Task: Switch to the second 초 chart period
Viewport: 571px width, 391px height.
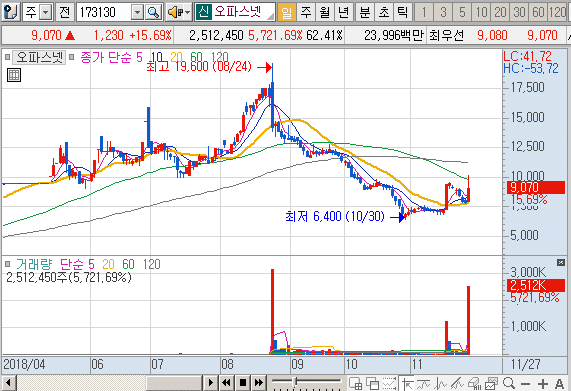Action: coord(383,12)
